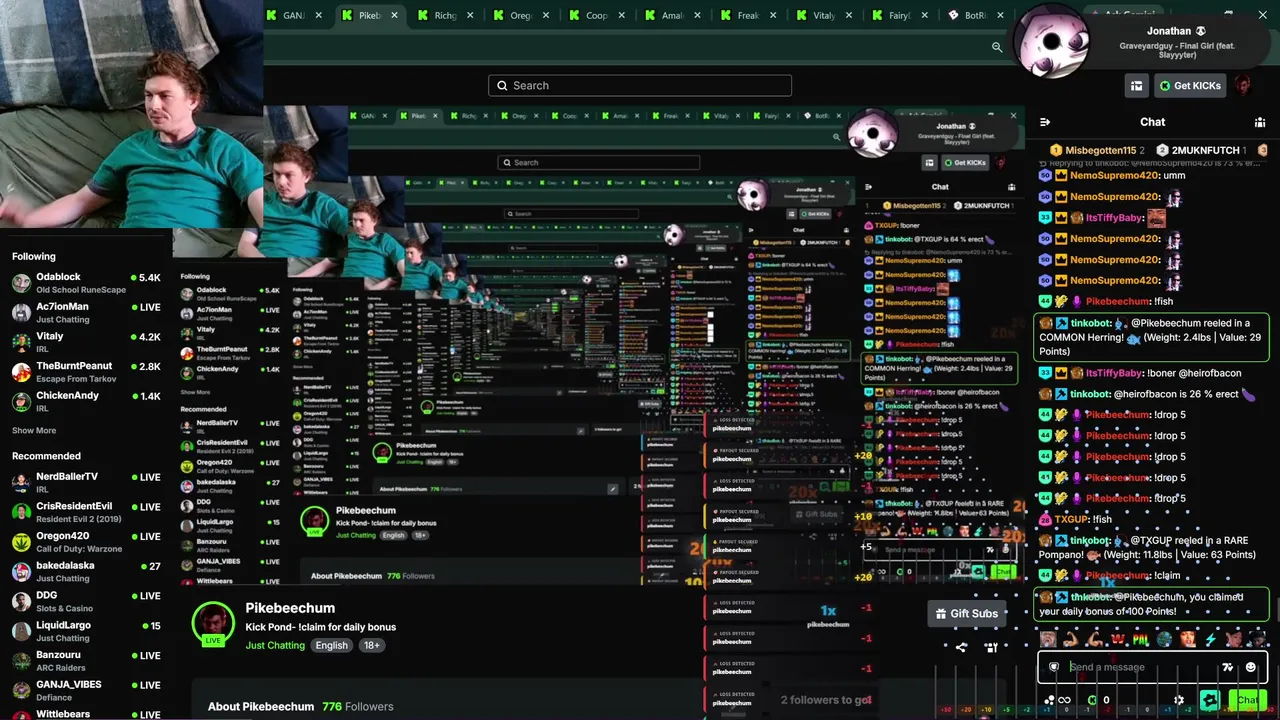Switch to the BotRi browser tab
The image size is (1280, 720).
click(x=975, y=16)
